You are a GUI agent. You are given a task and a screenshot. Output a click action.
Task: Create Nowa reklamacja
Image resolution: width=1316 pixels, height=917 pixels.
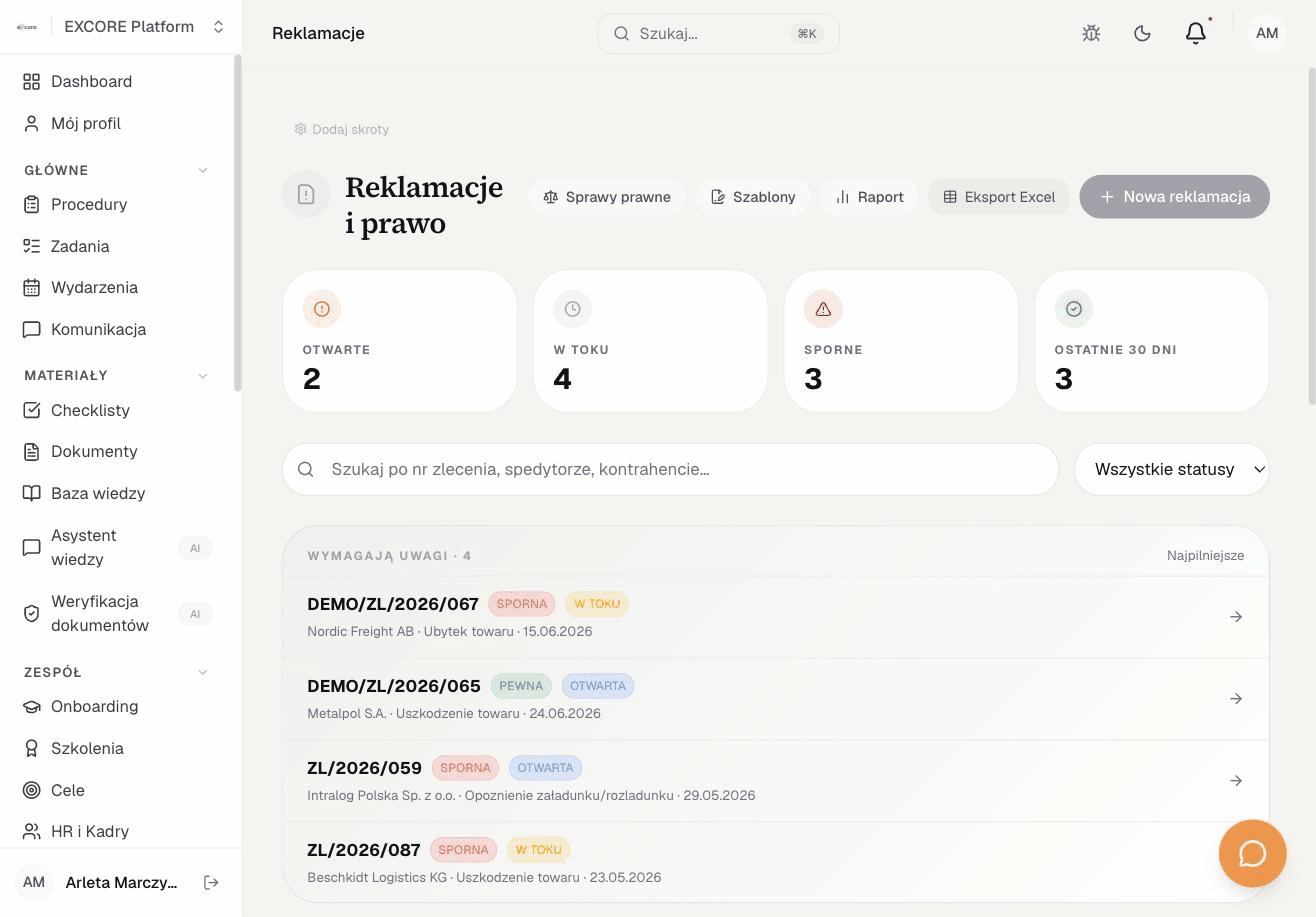coord(1174,197)
